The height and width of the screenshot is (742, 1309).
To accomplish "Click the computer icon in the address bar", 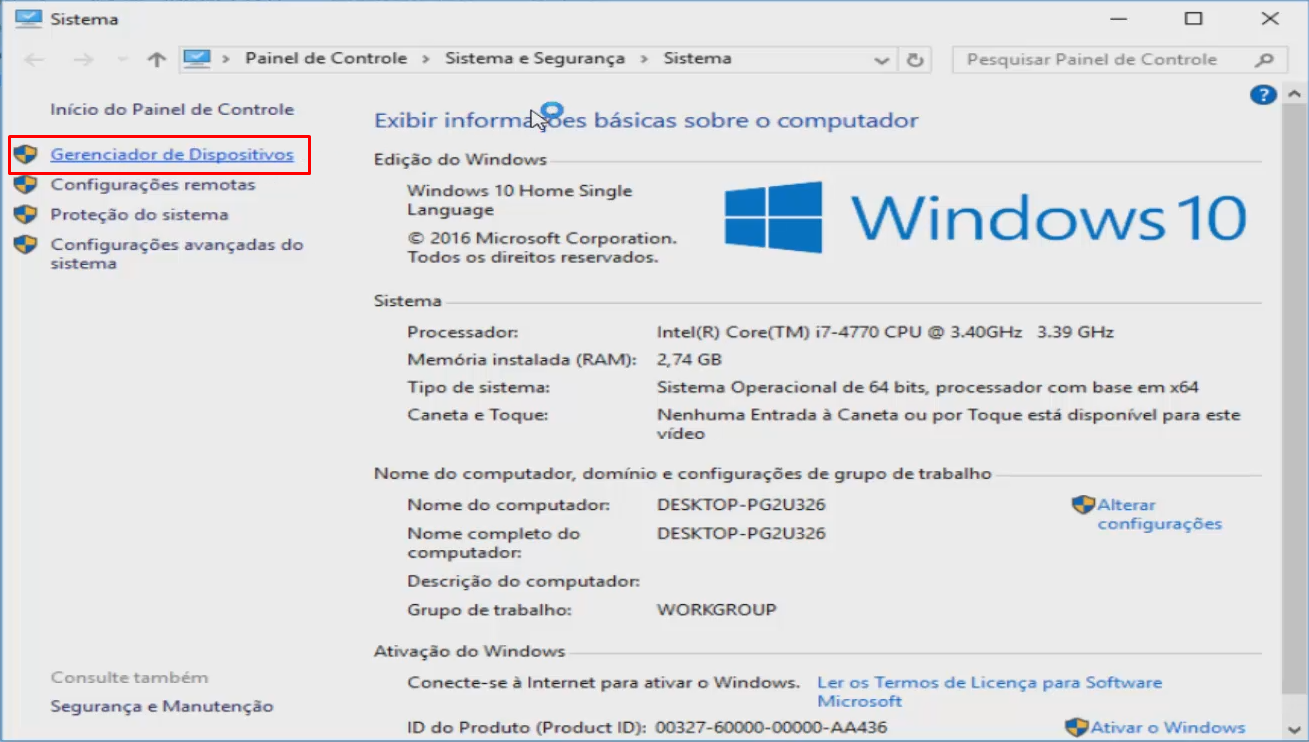I will 197,59.
